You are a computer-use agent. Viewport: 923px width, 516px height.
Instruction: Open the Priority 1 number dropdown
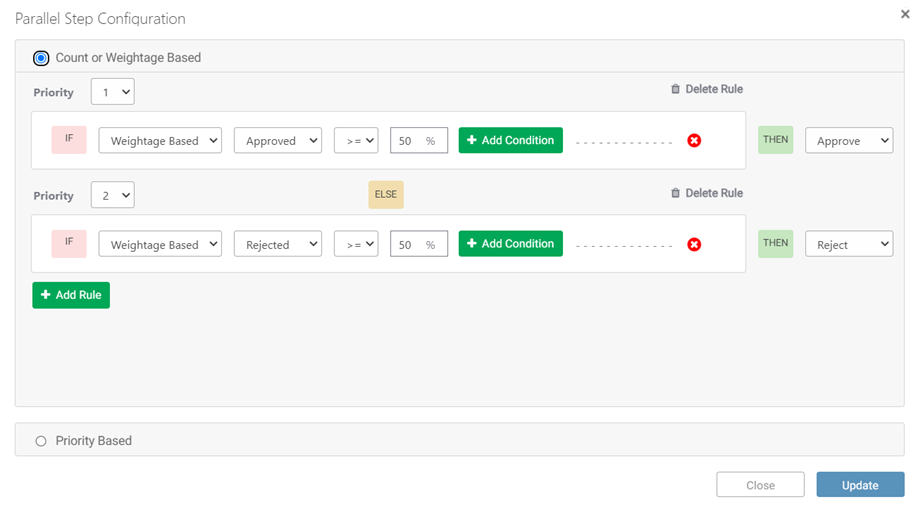click(x=112, y=92)
